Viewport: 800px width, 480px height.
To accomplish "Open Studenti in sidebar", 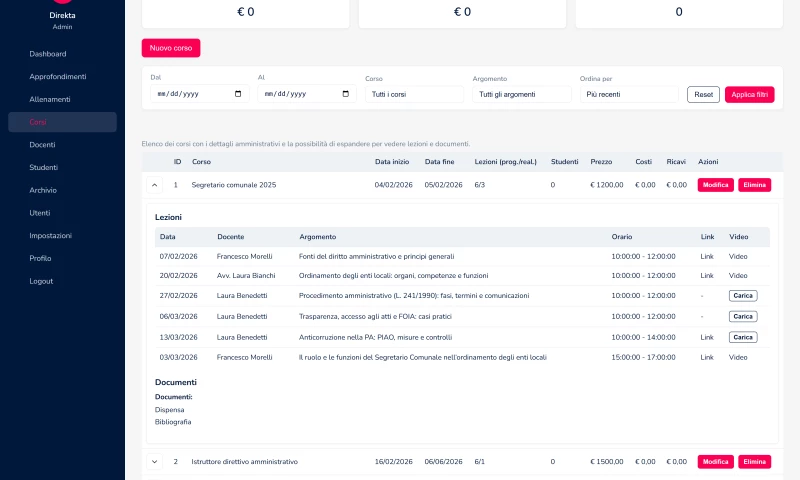I will (x=43, y=167).
